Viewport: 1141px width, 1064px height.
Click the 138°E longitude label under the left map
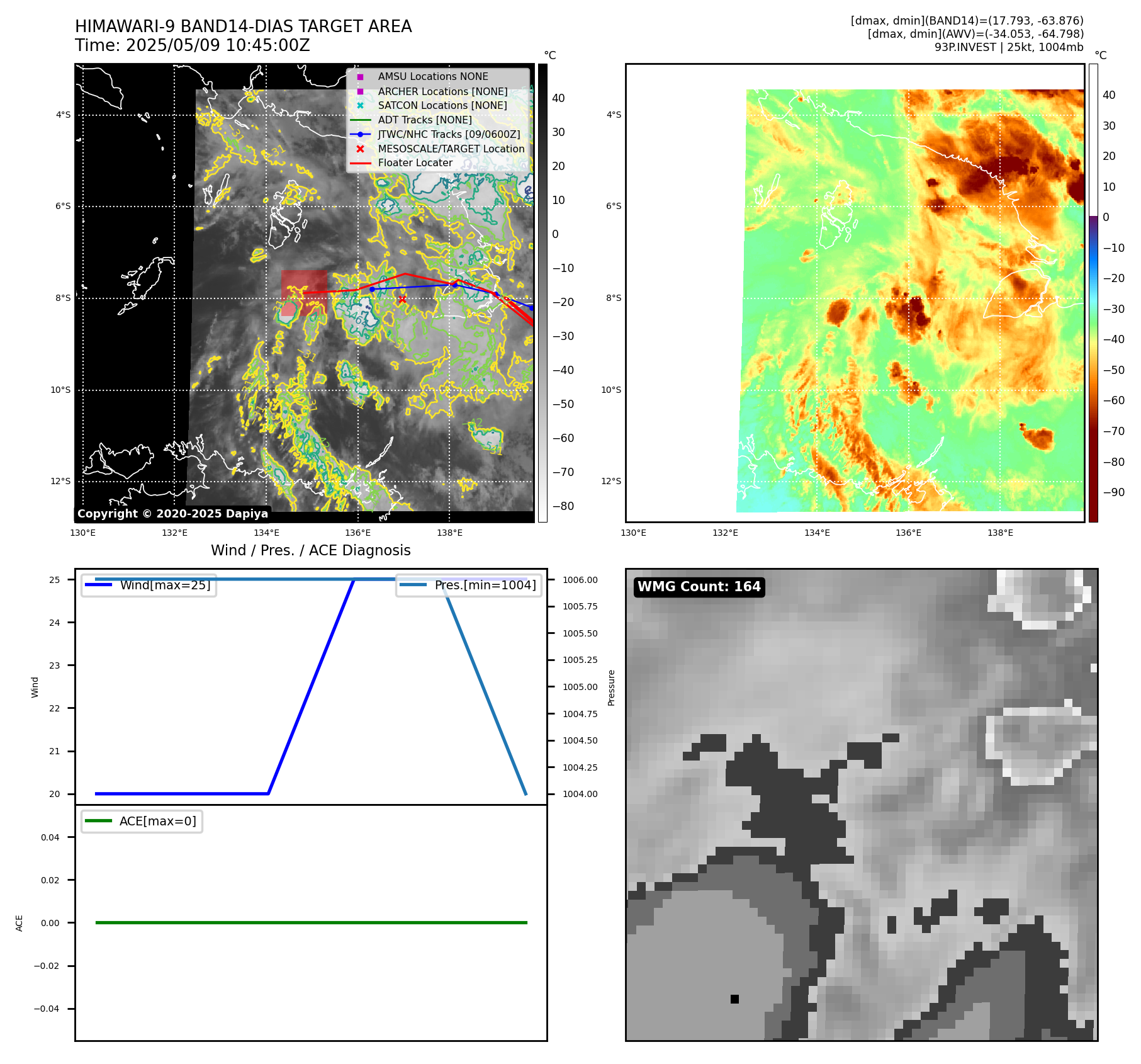449,533
